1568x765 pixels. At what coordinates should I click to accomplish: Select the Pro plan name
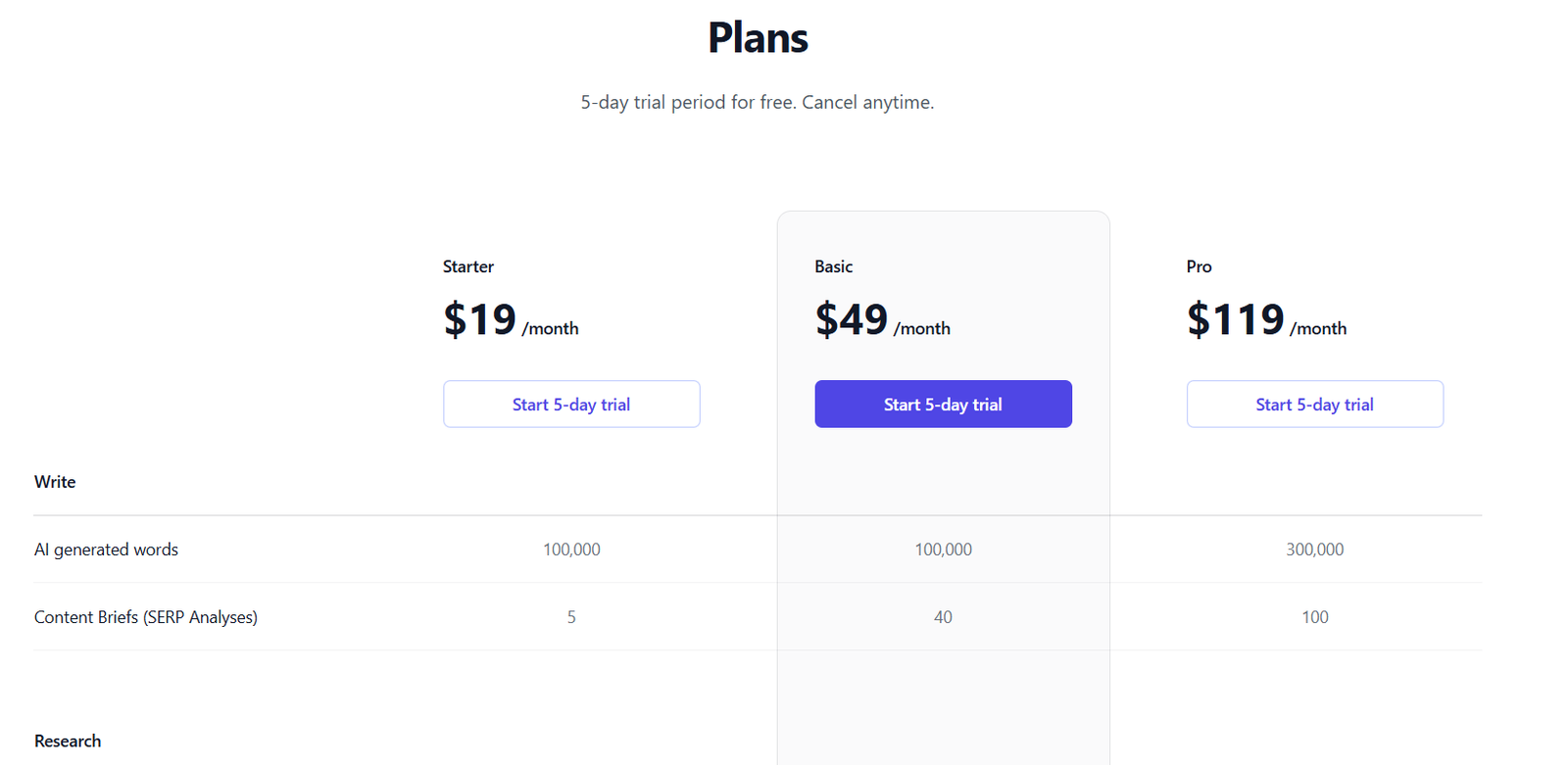[1199, 266]
